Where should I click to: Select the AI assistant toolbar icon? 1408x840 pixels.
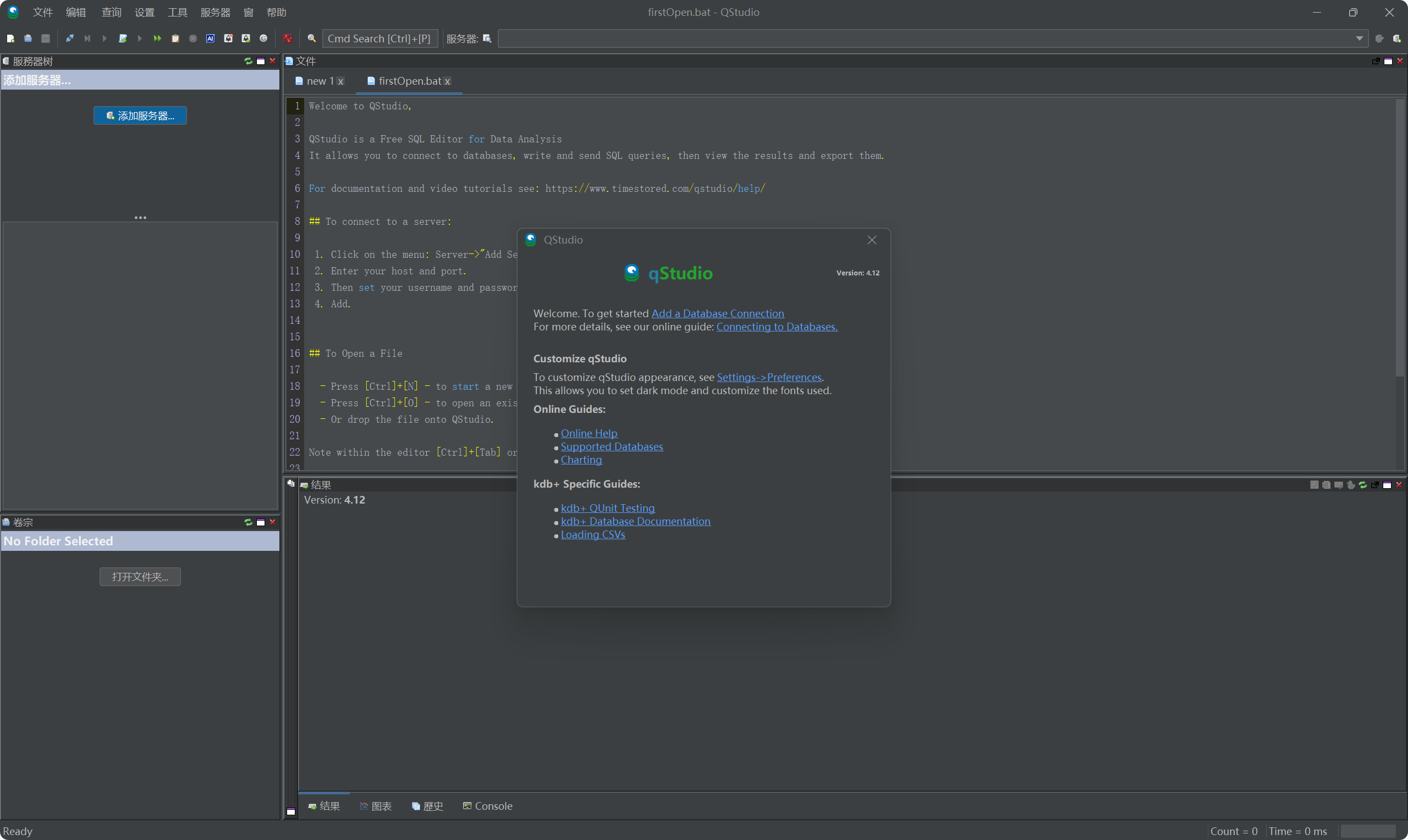[211, 38]
